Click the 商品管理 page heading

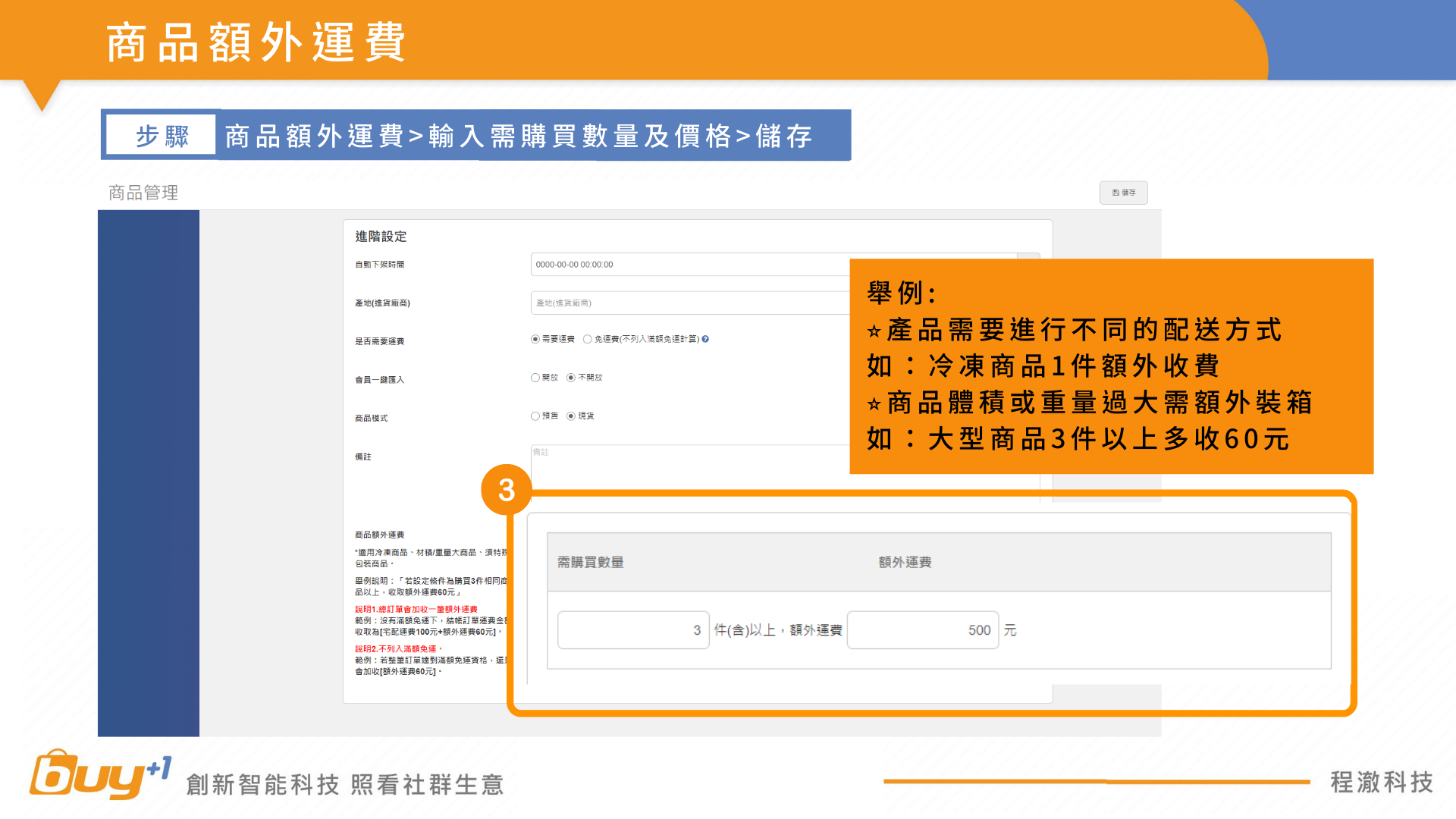pyautogui.click(x=143, y=193)
